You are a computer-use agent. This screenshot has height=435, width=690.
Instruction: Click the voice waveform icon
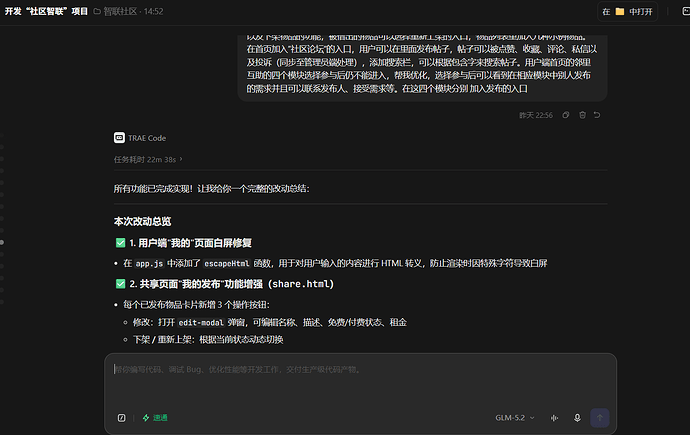[x=554, y=418]
